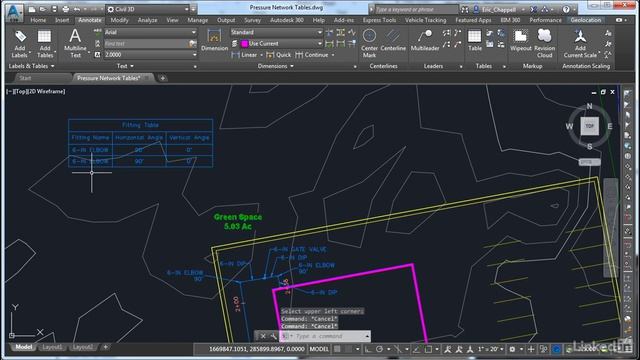Click the Fitting Table title cell
This screenshot has width=640, height=360.
point(140,125)
